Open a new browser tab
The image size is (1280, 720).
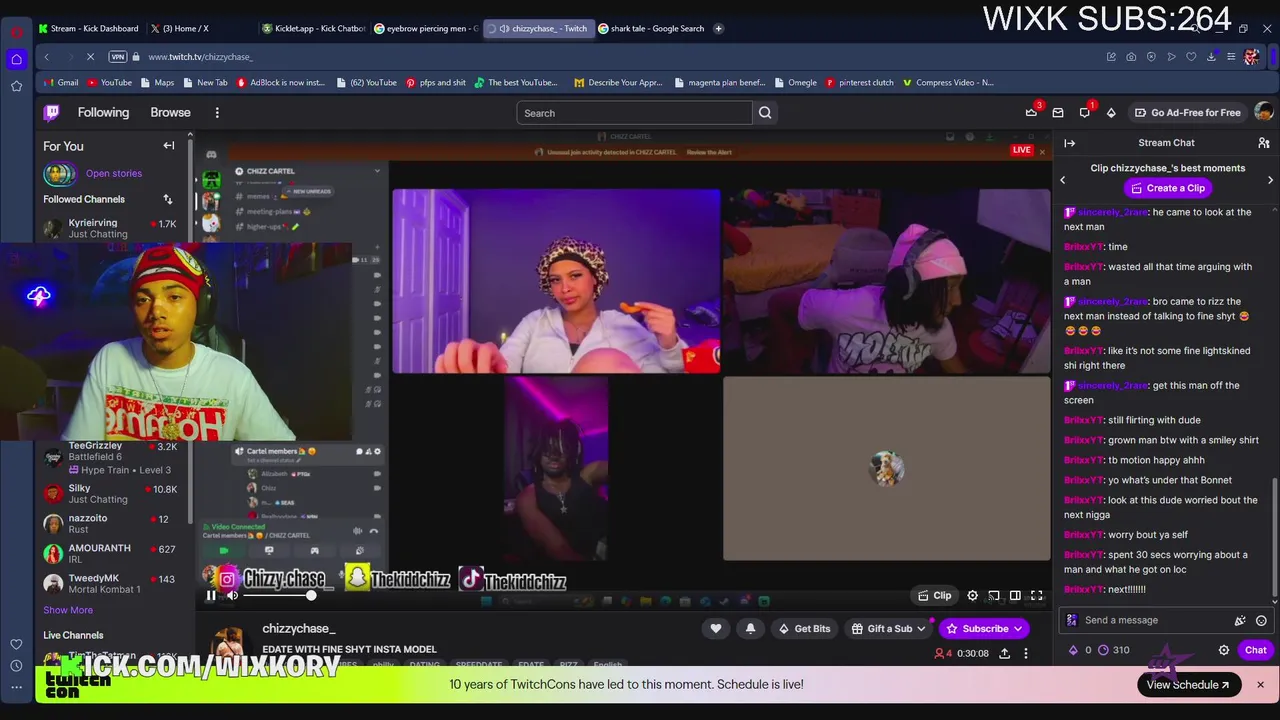pyautogui.click(x=718, y=28)
